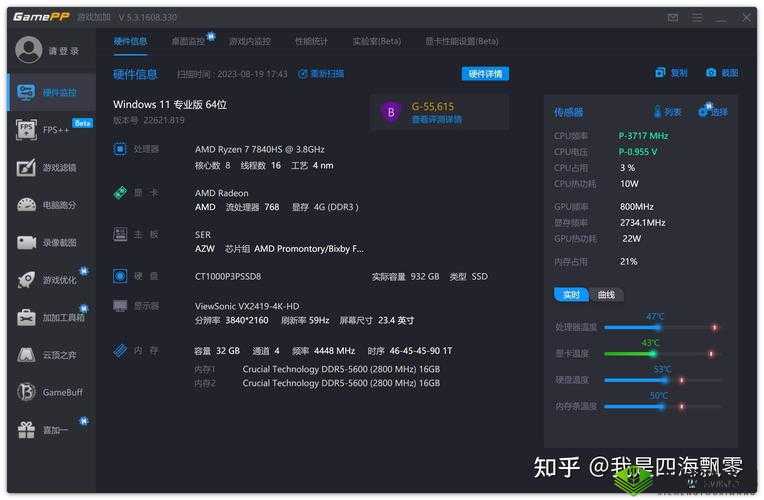Switch to the 桌面监控 tab
The image size is (764, 500).
click(188, 41)
